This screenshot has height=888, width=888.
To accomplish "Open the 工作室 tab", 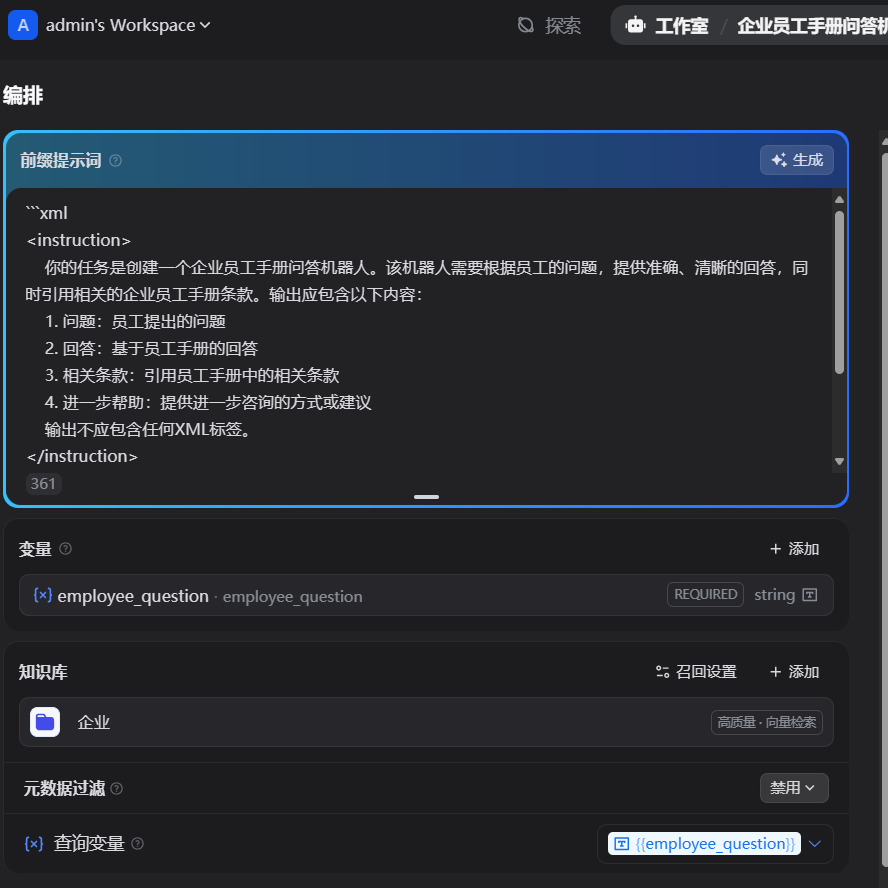I will (681, 25).
